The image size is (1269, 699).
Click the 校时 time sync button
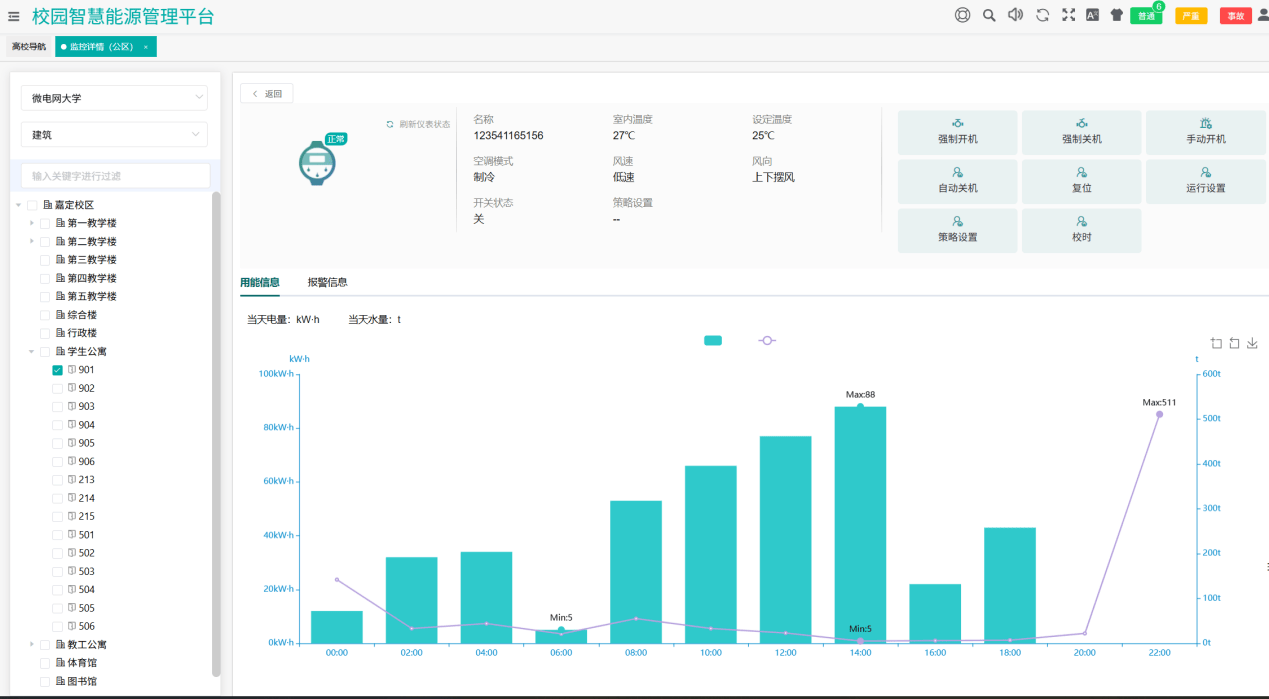[1082, 231]
